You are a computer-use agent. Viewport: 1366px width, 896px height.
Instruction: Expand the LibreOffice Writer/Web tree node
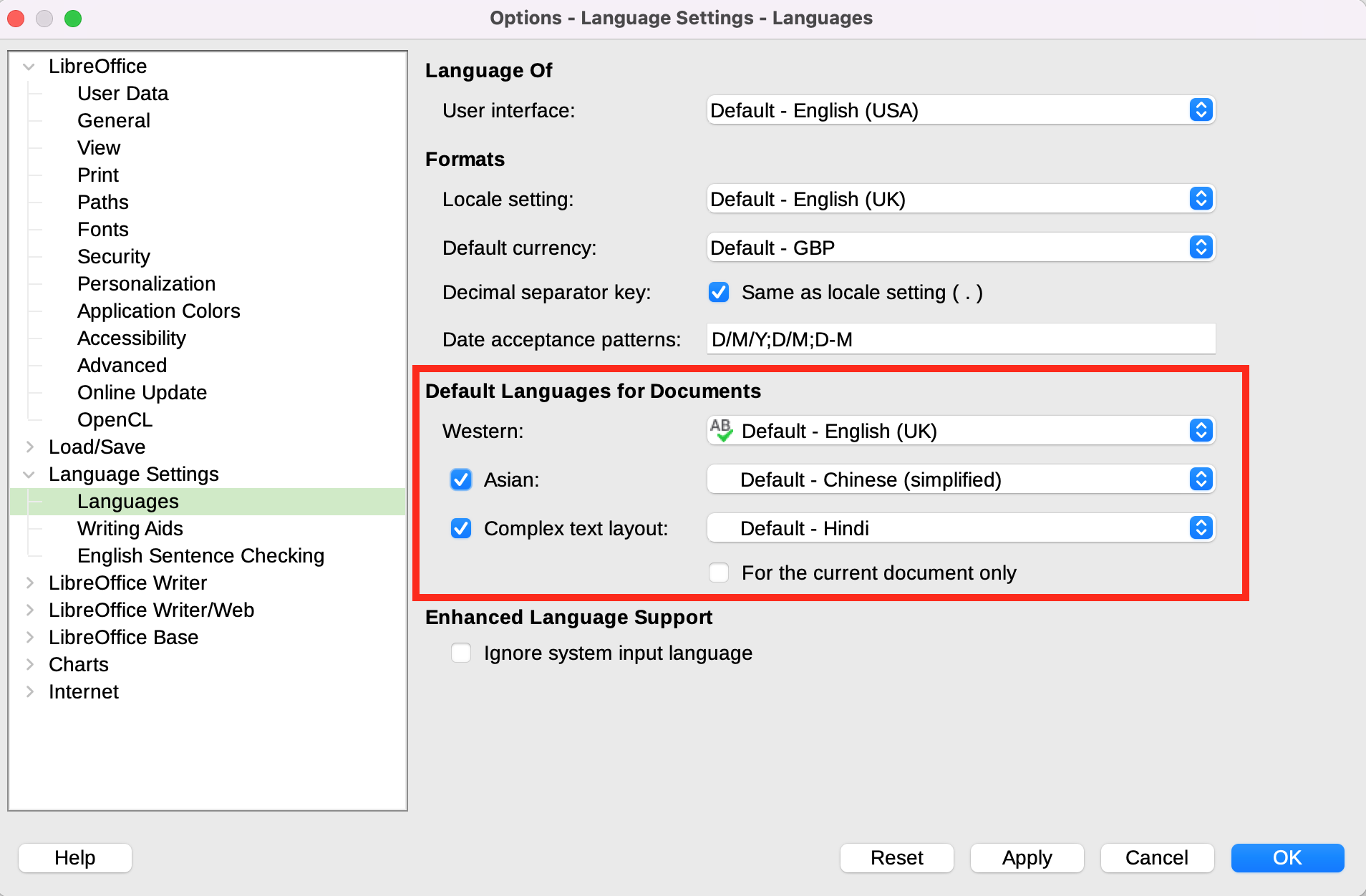tap(29, 610)
